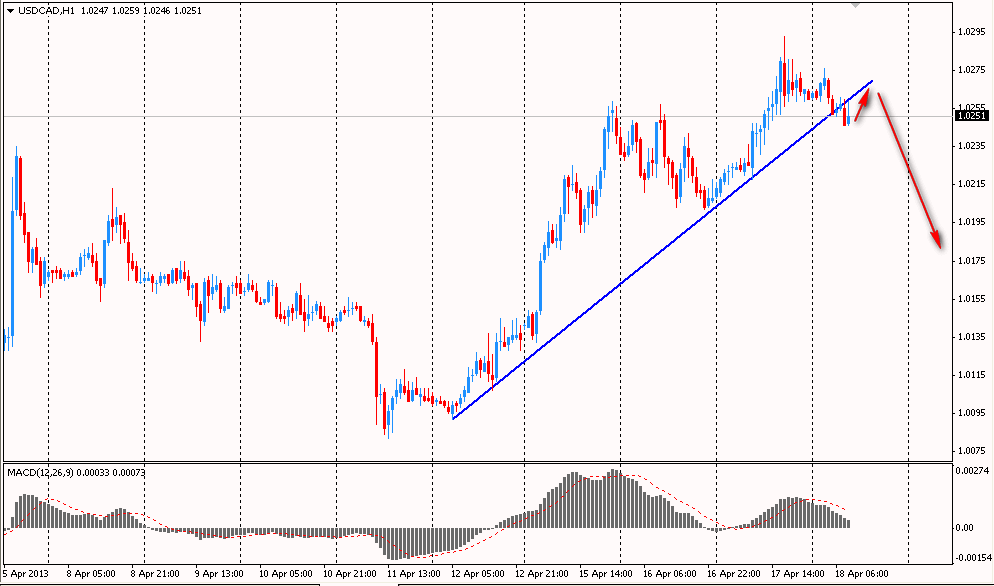This screenshot has width=994, height=586.
Task: Select the blue ascending trend line
Action: (x=662, y=251)
